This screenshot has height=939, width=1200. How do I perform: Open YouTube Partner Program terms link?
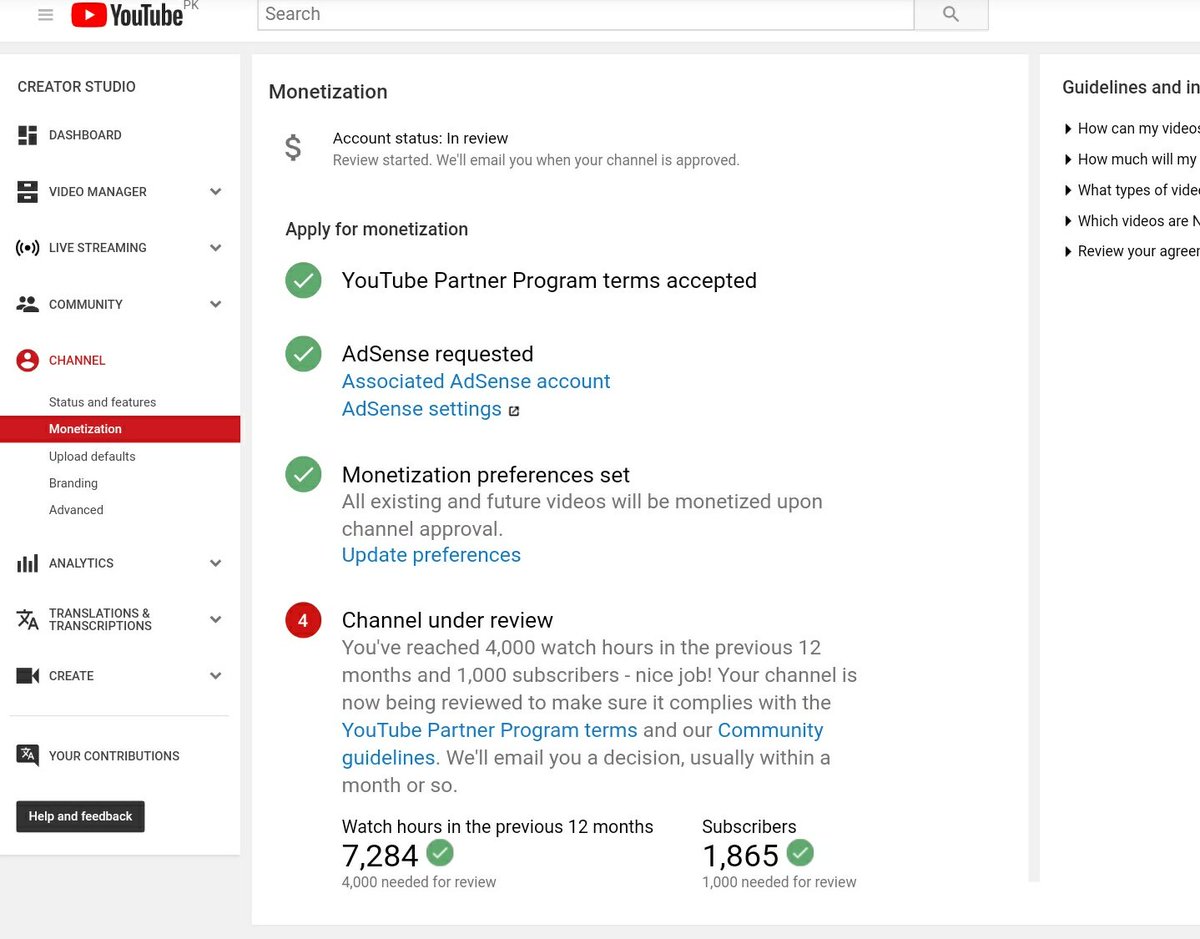point(489,730)
